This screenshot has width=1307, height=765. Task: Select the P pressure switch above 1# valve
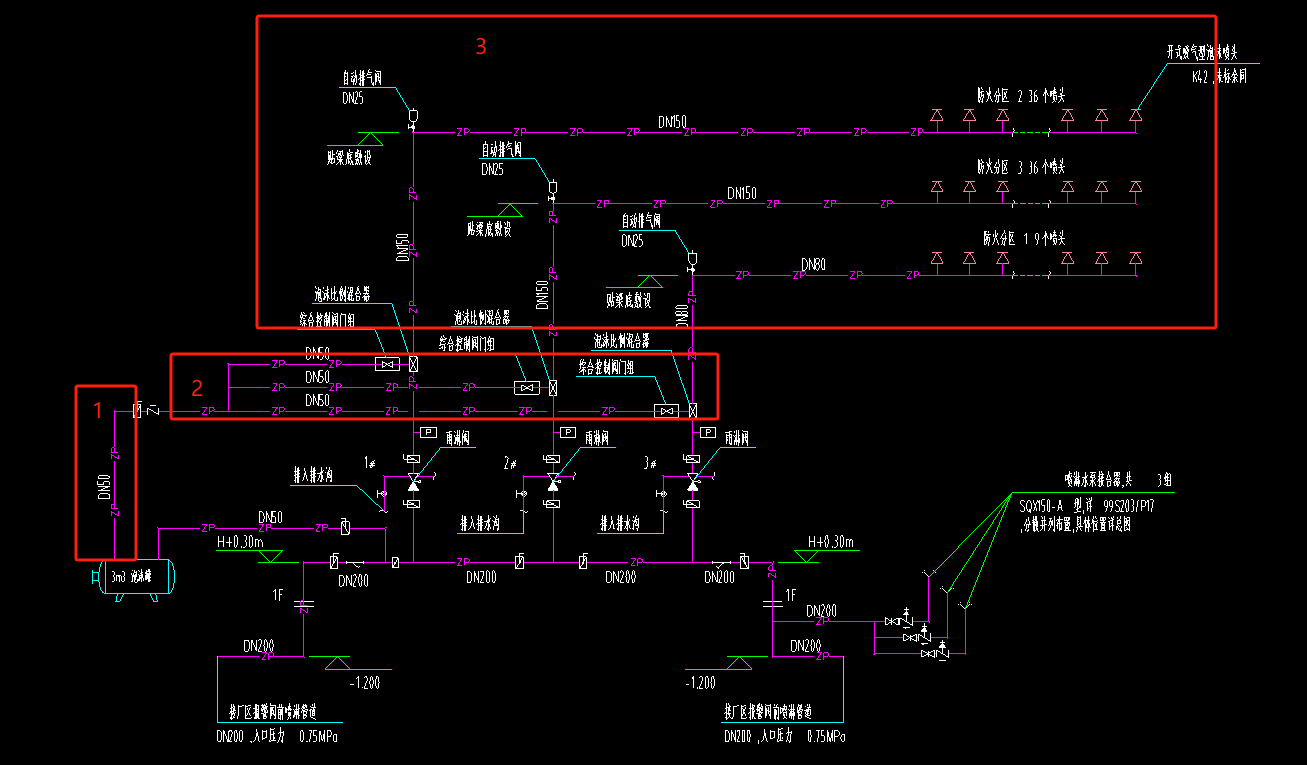(x=428, y=432)
